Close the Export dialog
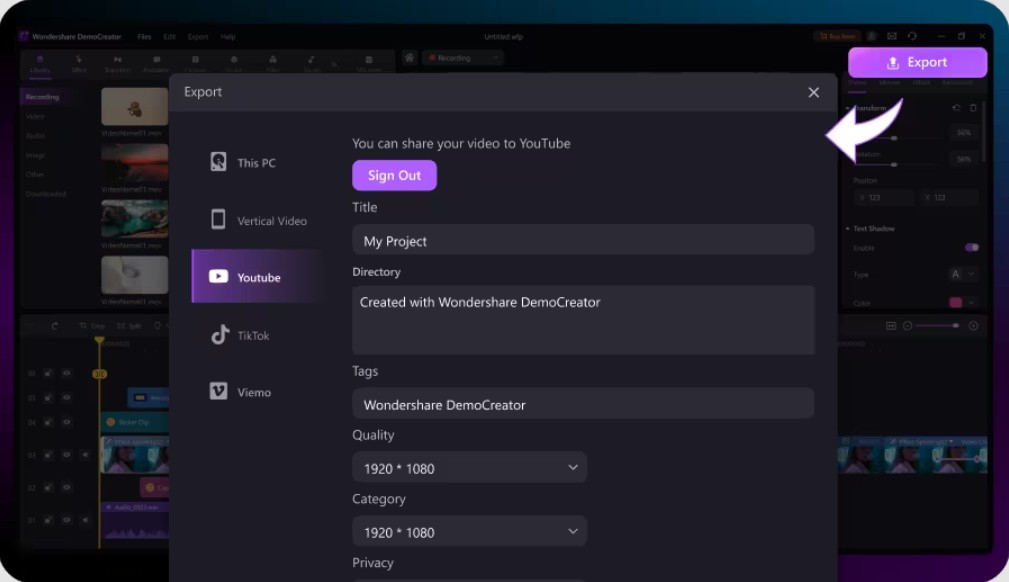This screenshot has width=1009, height=582. 813,92
